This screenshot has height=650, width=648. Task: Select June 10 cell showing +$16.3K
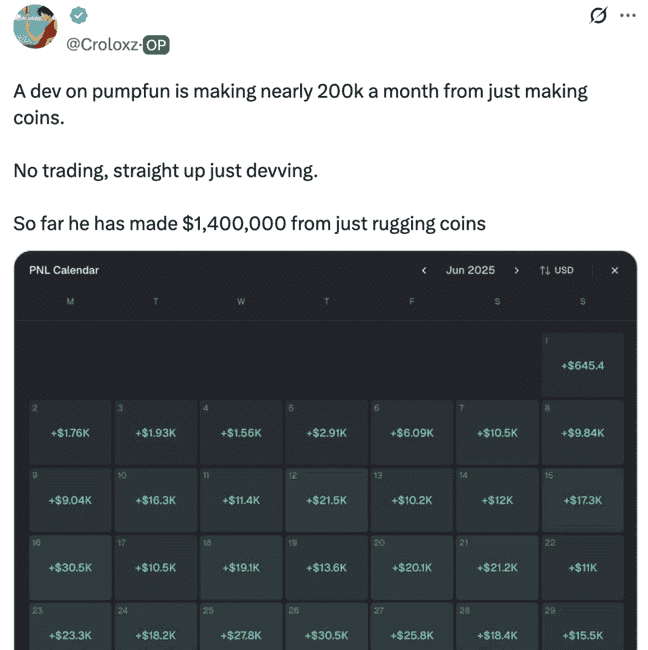(155, 499)
